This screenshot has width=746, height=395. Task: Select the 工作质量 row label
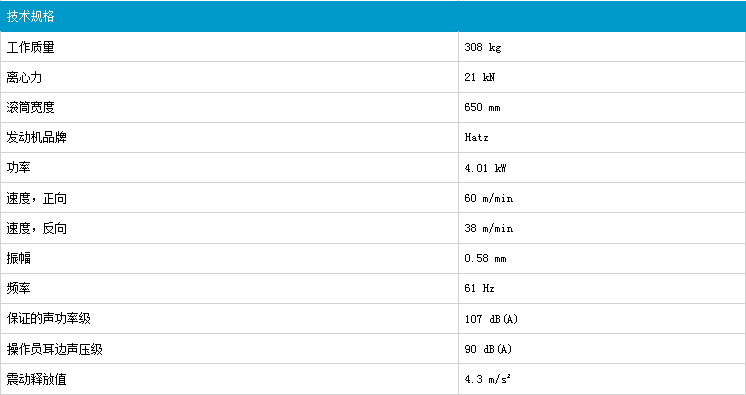point(30,47)
